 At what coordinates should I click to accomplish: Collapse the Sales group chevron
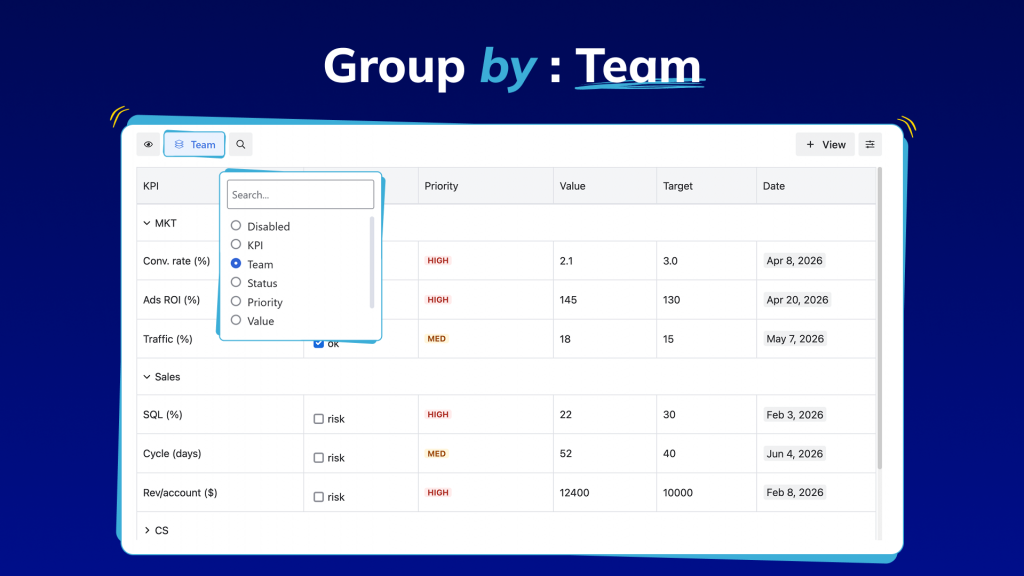click(147, 377)
